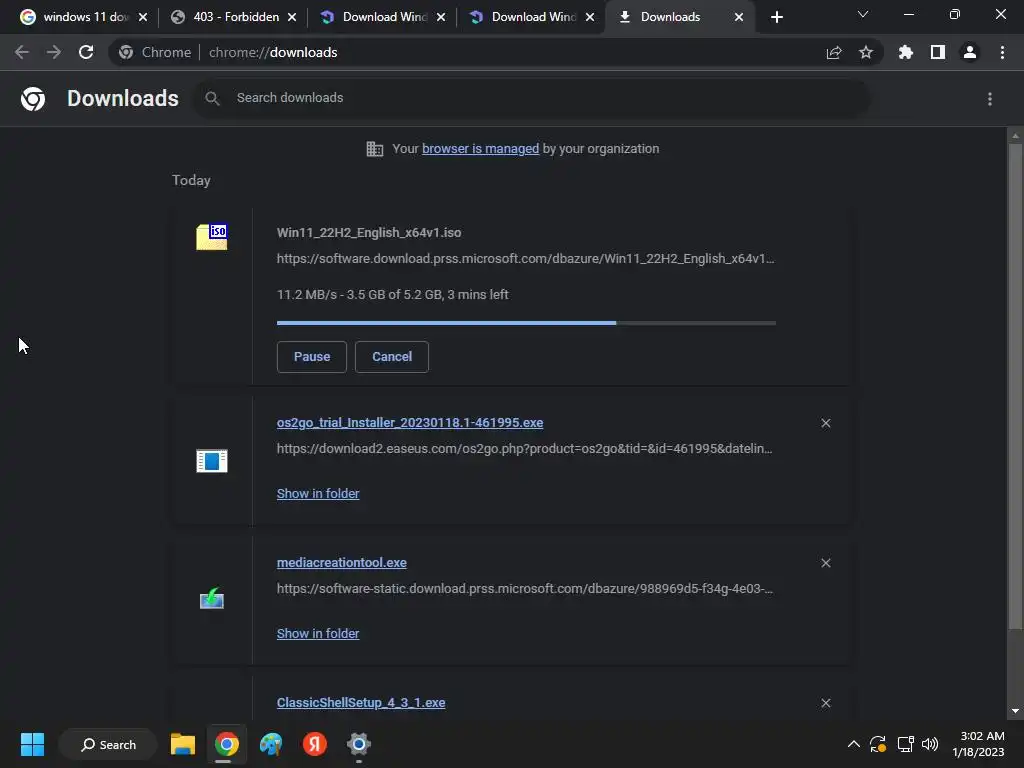Viewport: 1024px width, 768px height.
Task: Click the Win11 ISO source URL text
Action: point(526,259)
